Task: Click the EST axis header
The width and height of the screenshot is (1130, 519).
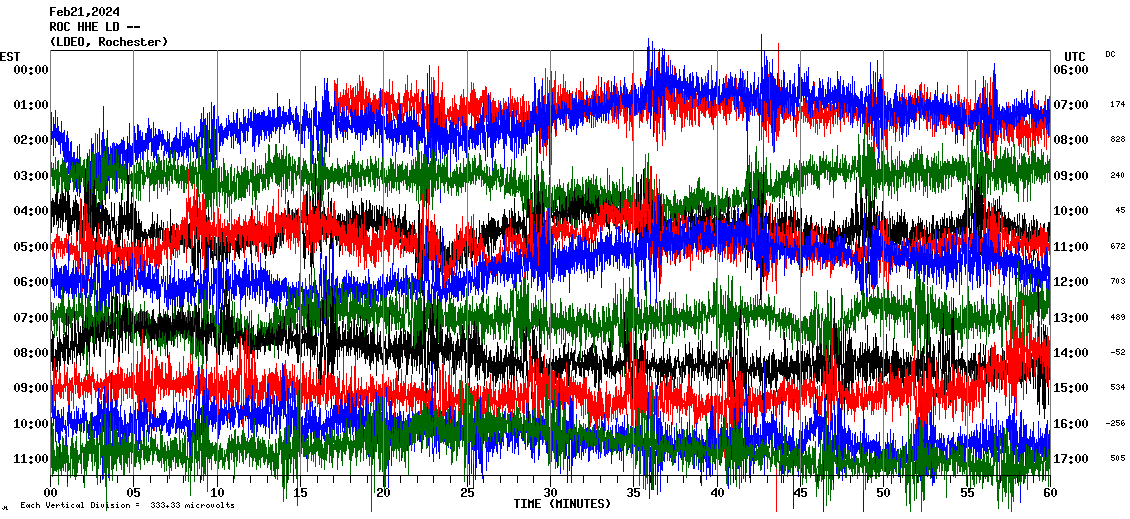Action: tap(11, 56)
